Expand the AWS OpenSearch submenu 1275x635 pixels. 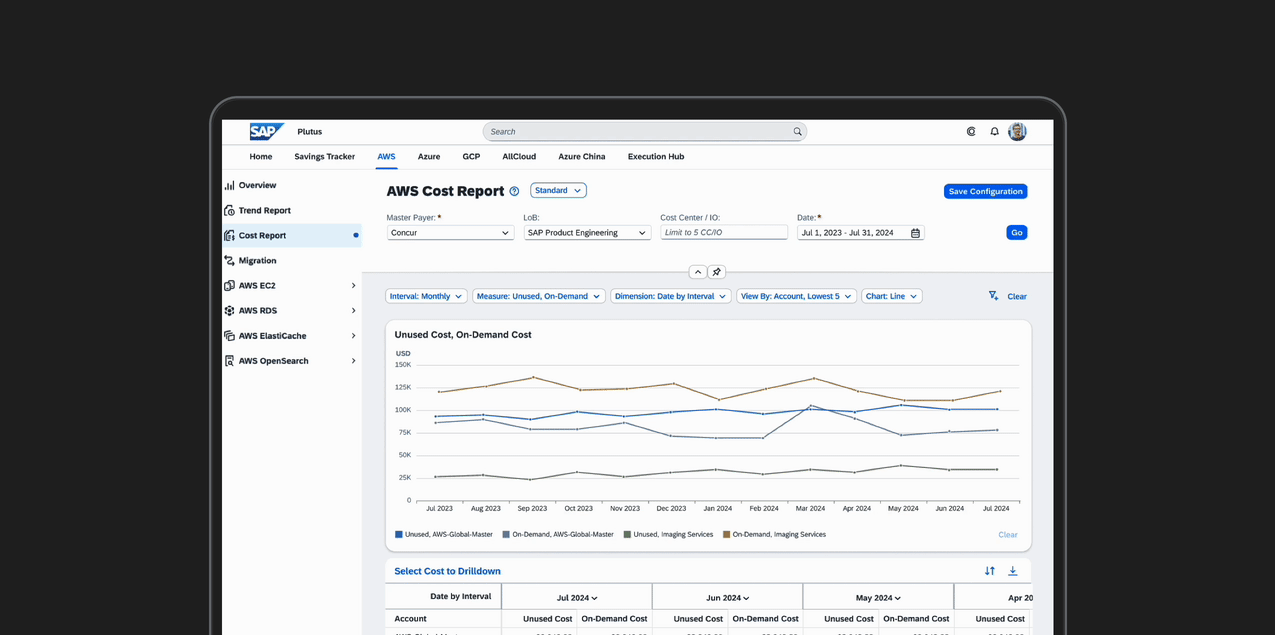click(x=353, y=361)
